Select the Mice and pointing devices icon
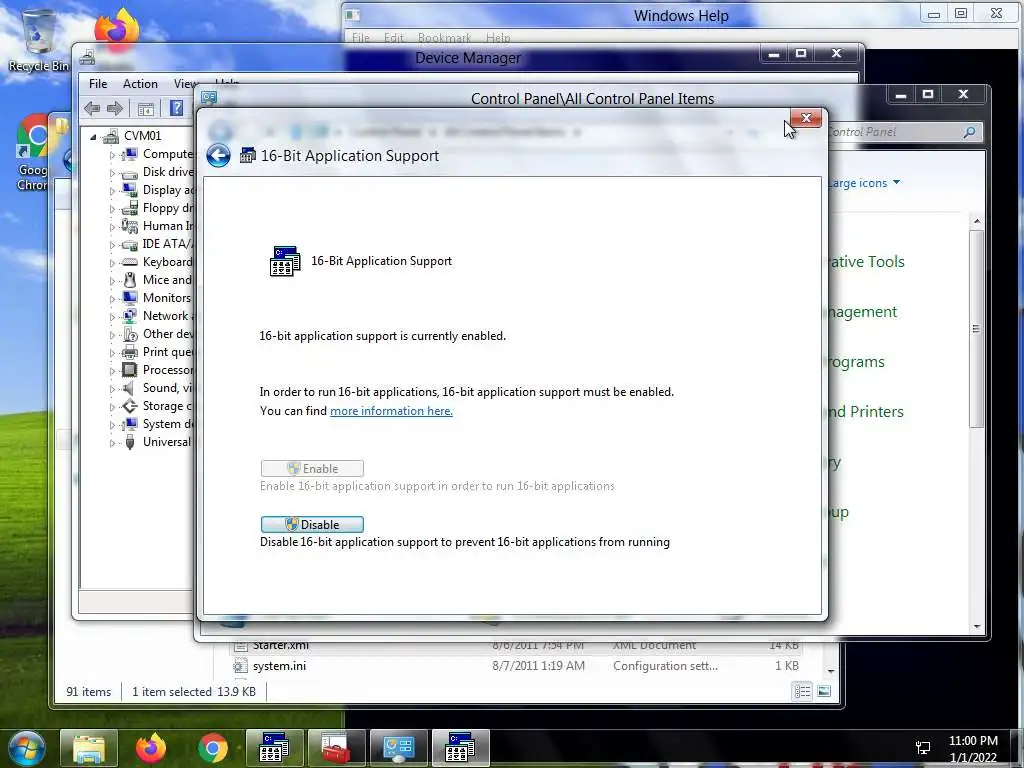The image size is (1024, 768). click(129, 280)
